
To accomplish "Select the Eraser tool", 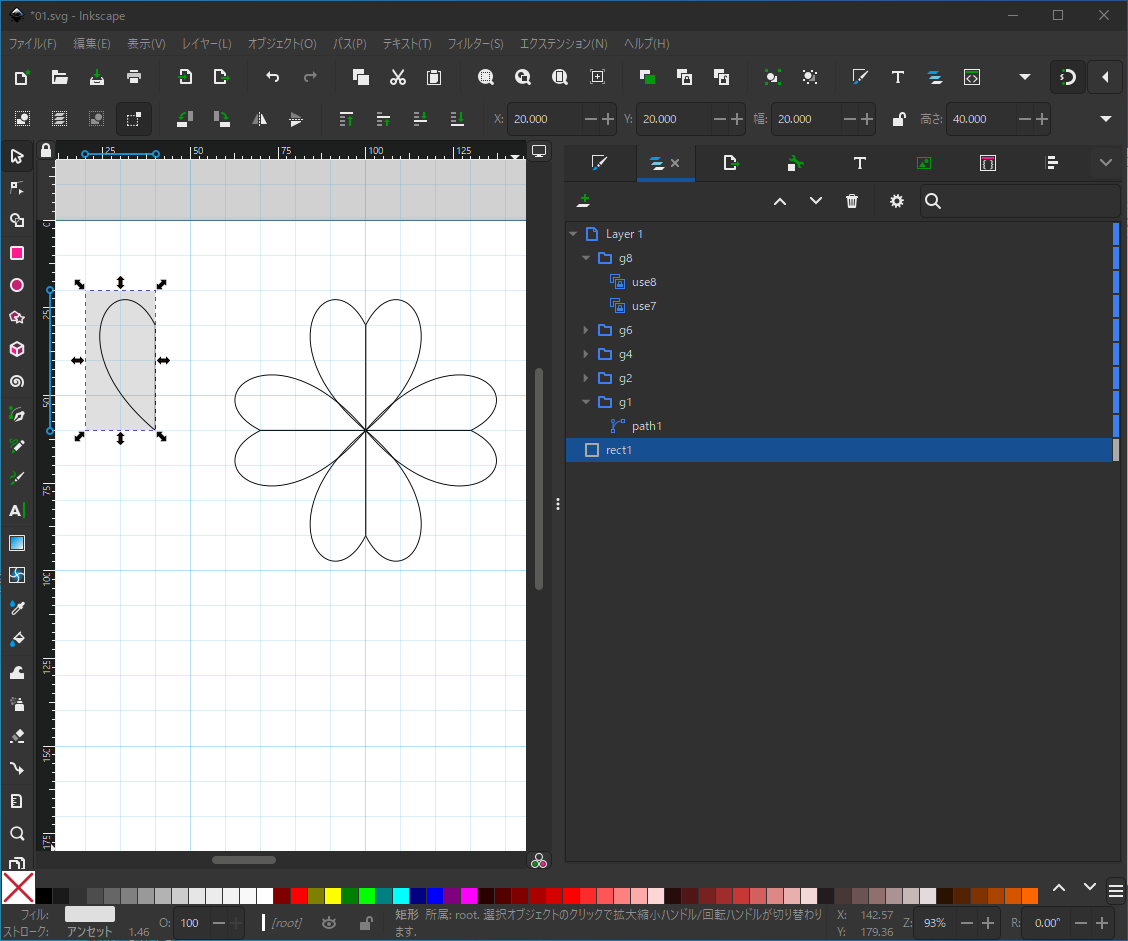I will click(x=17, y=737).
